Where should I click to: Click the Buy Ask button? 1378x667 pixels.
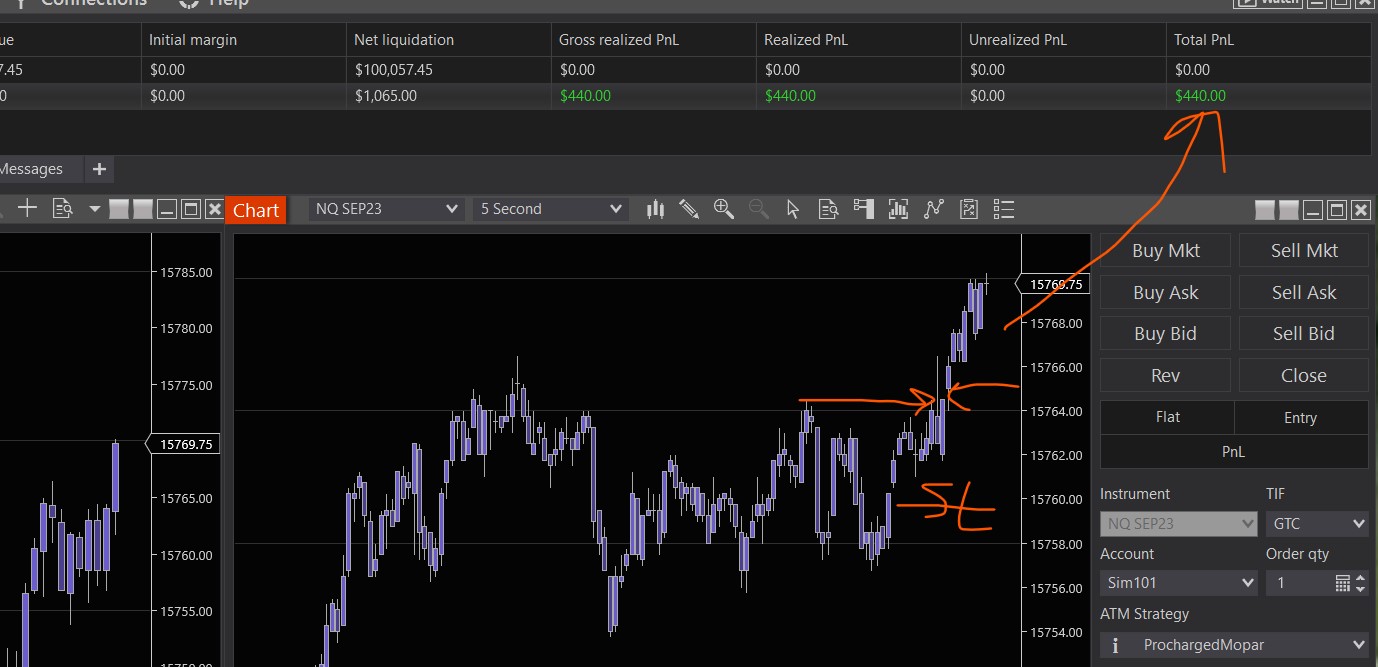pyautogui.click(x=1165, y=293)
